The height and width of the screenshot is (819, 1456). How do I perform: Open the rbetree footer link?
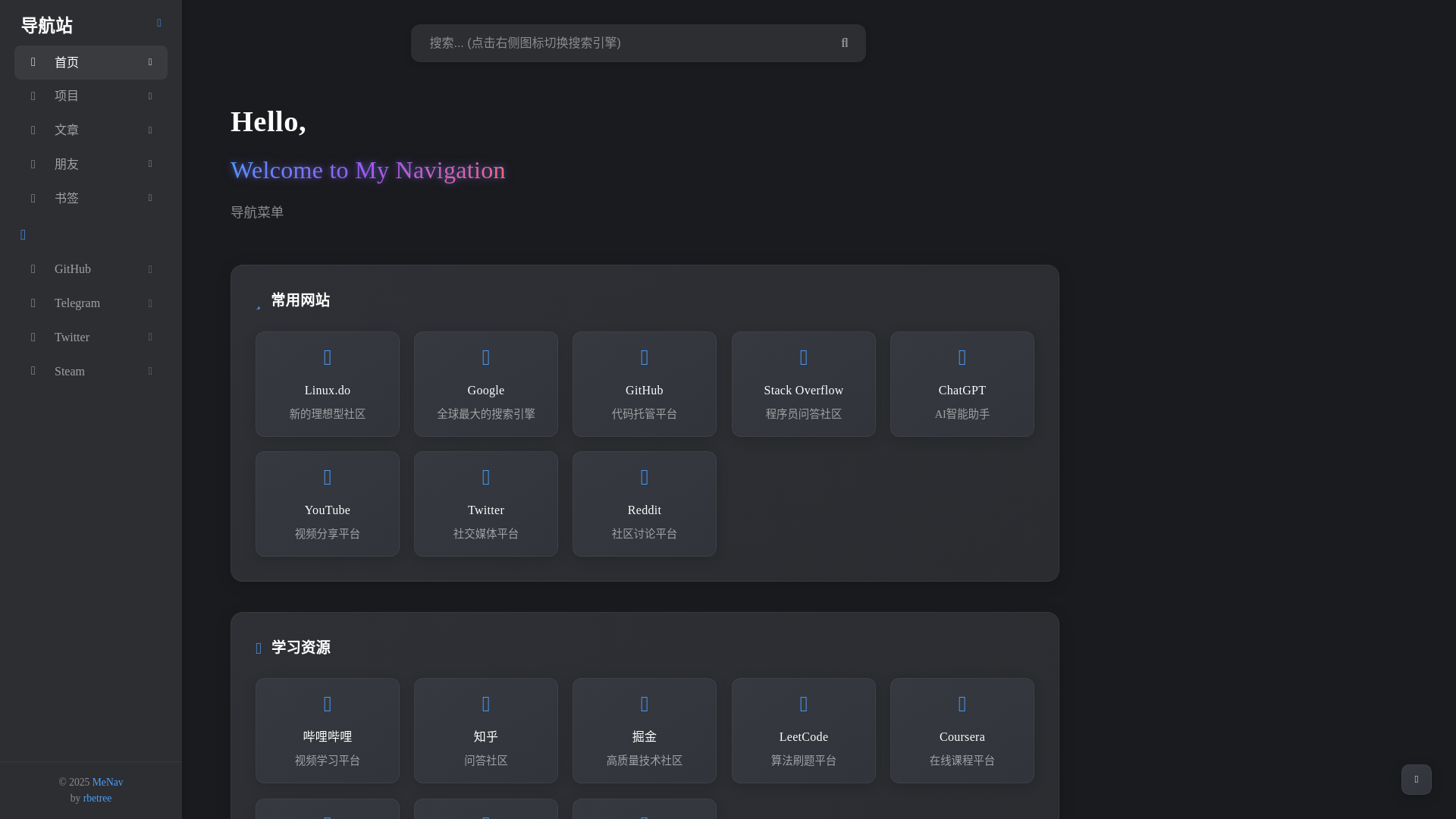point(97,798)
